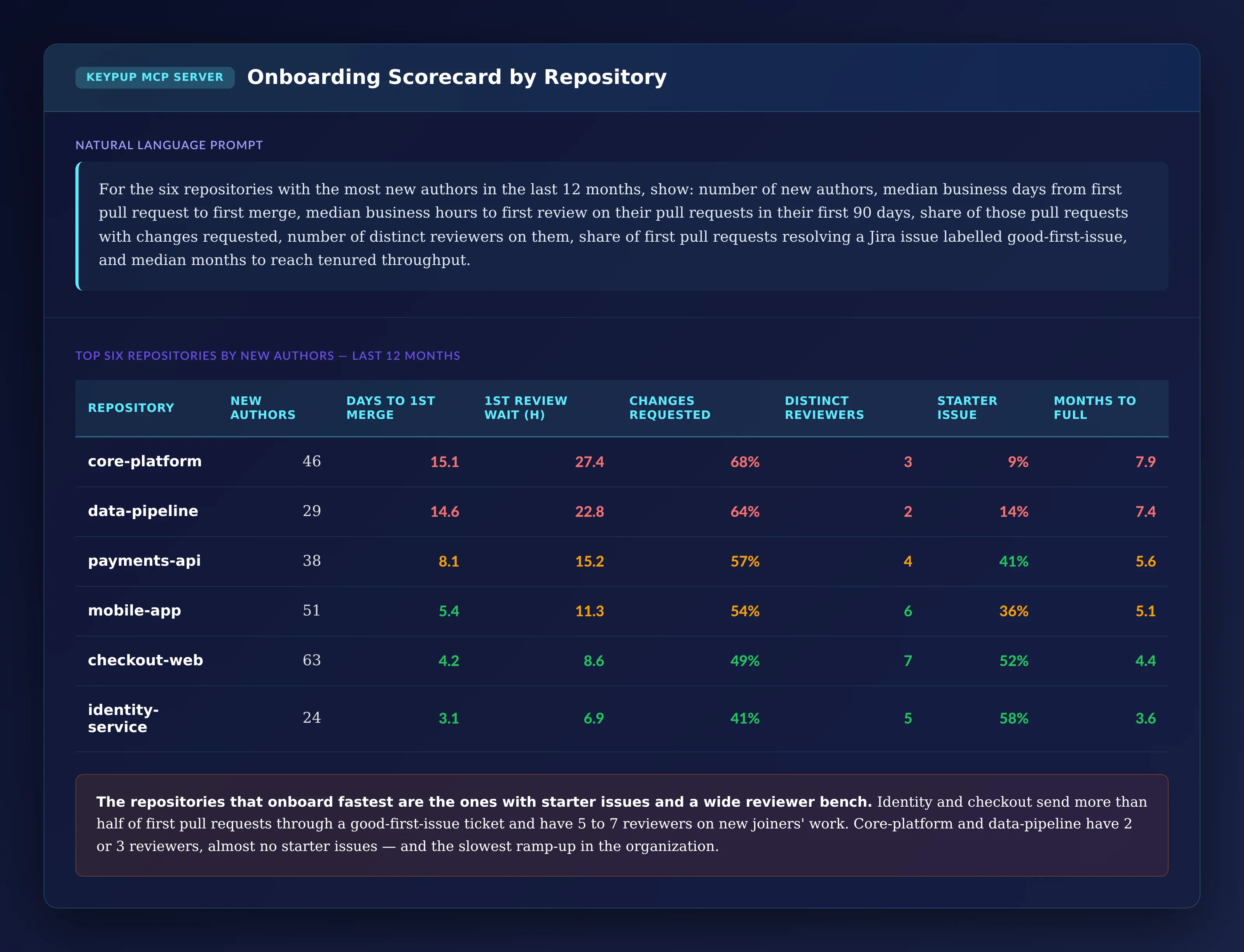Viewport: 1244px width, 952px height.
Task: Click data-pipeline changes requested 64%
Action: 745,512
